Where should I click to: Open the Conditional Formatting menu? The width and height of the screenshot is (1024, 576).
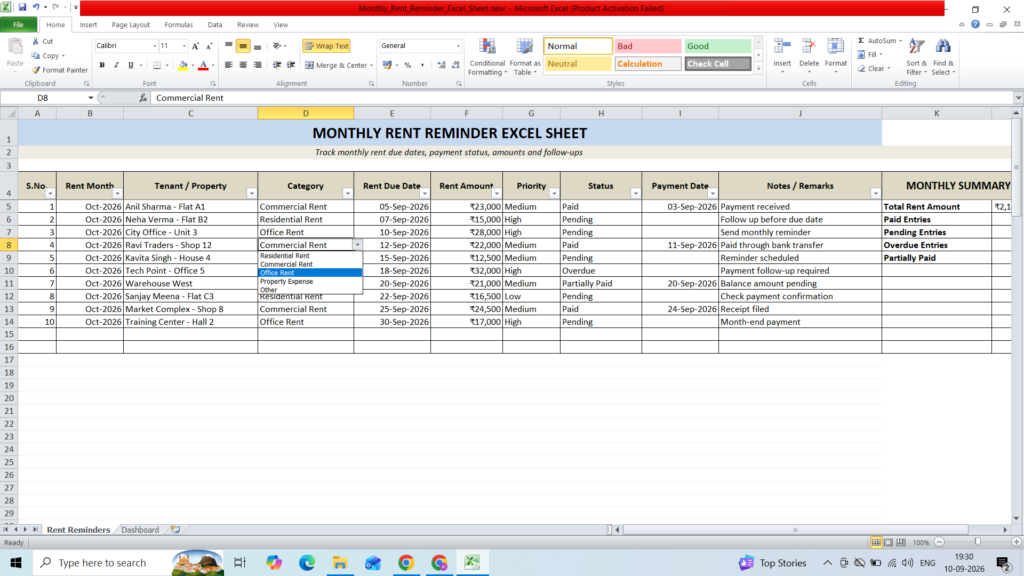487,57
